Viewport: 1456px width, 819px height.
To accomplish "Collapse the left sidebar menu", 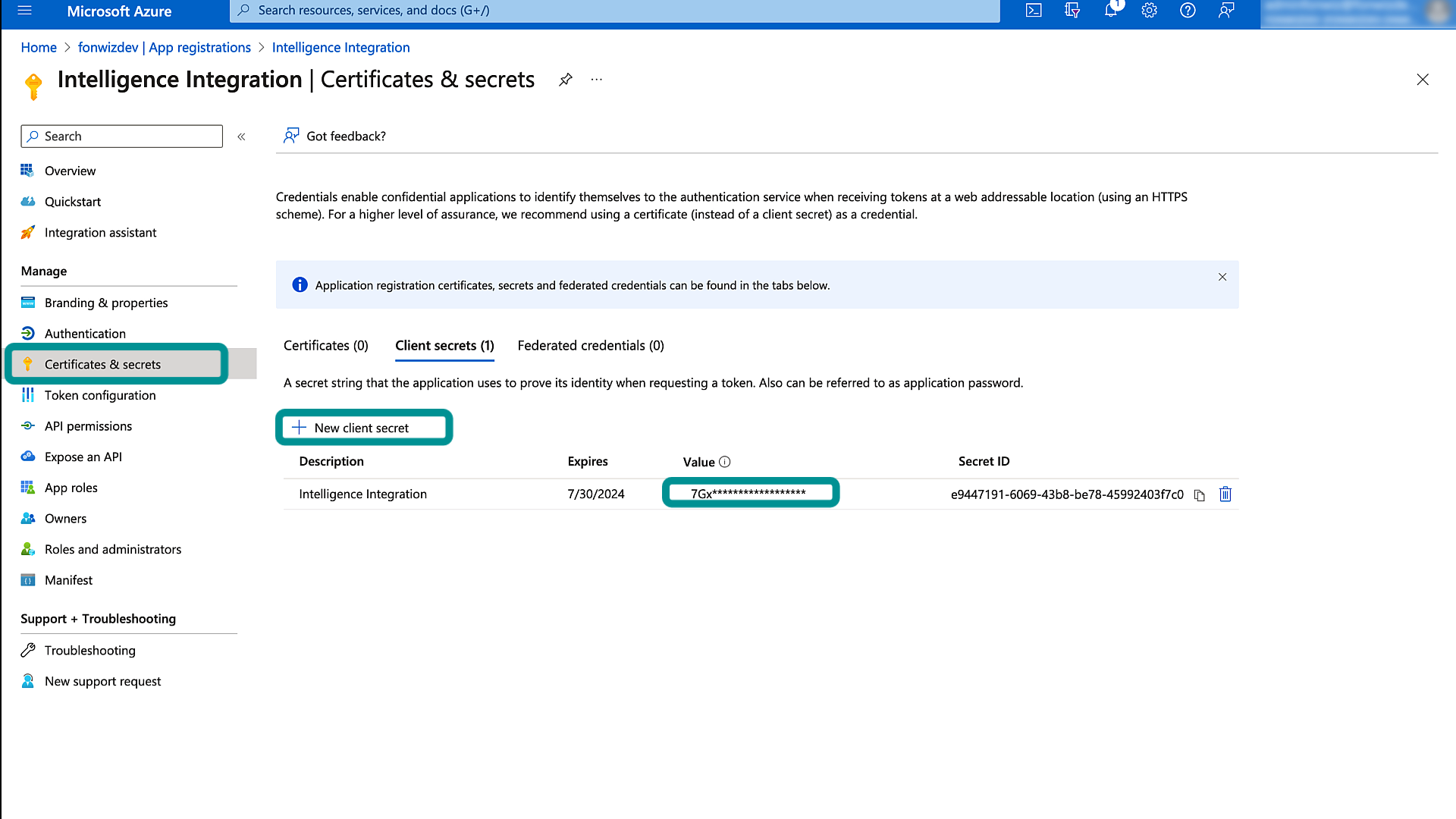I will [241, 136].
